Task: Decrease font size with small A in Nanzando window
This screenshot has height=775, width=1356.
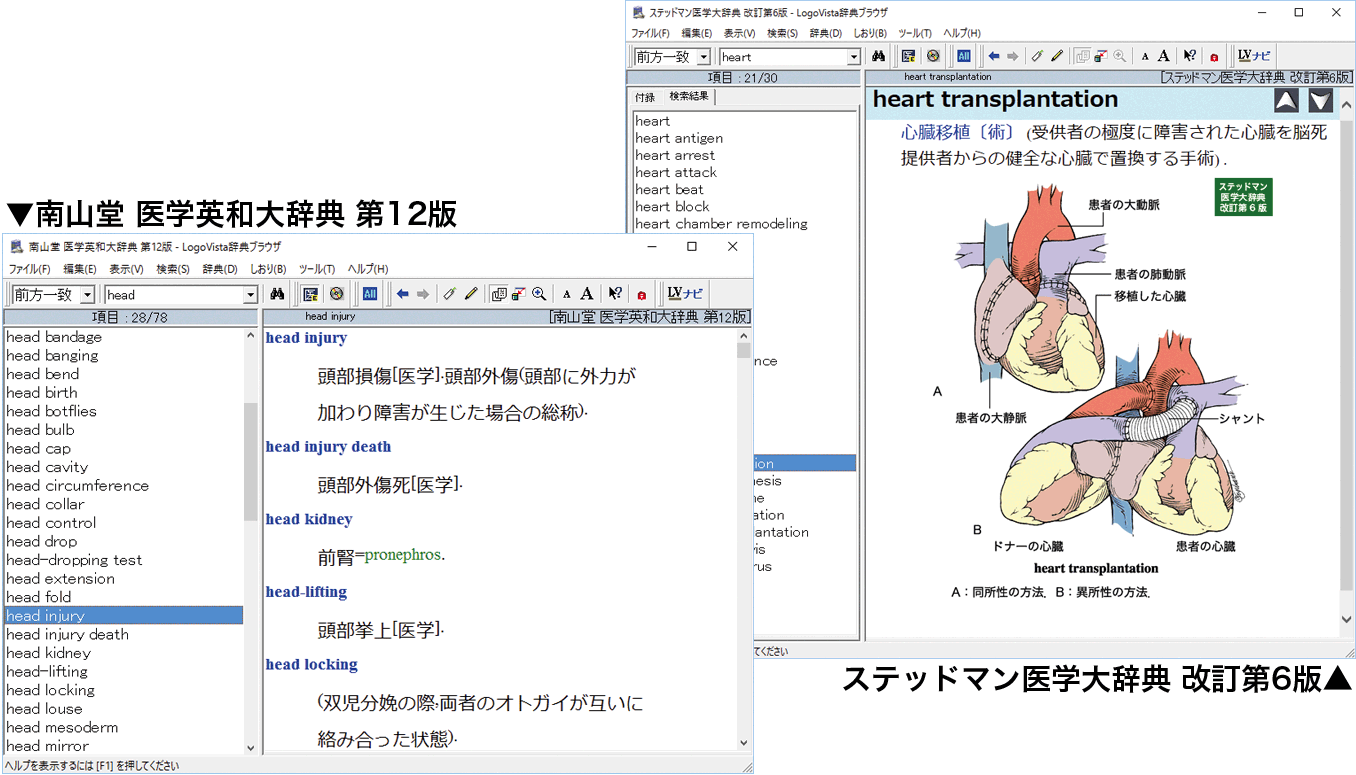Action: click(x=566, y=295)
